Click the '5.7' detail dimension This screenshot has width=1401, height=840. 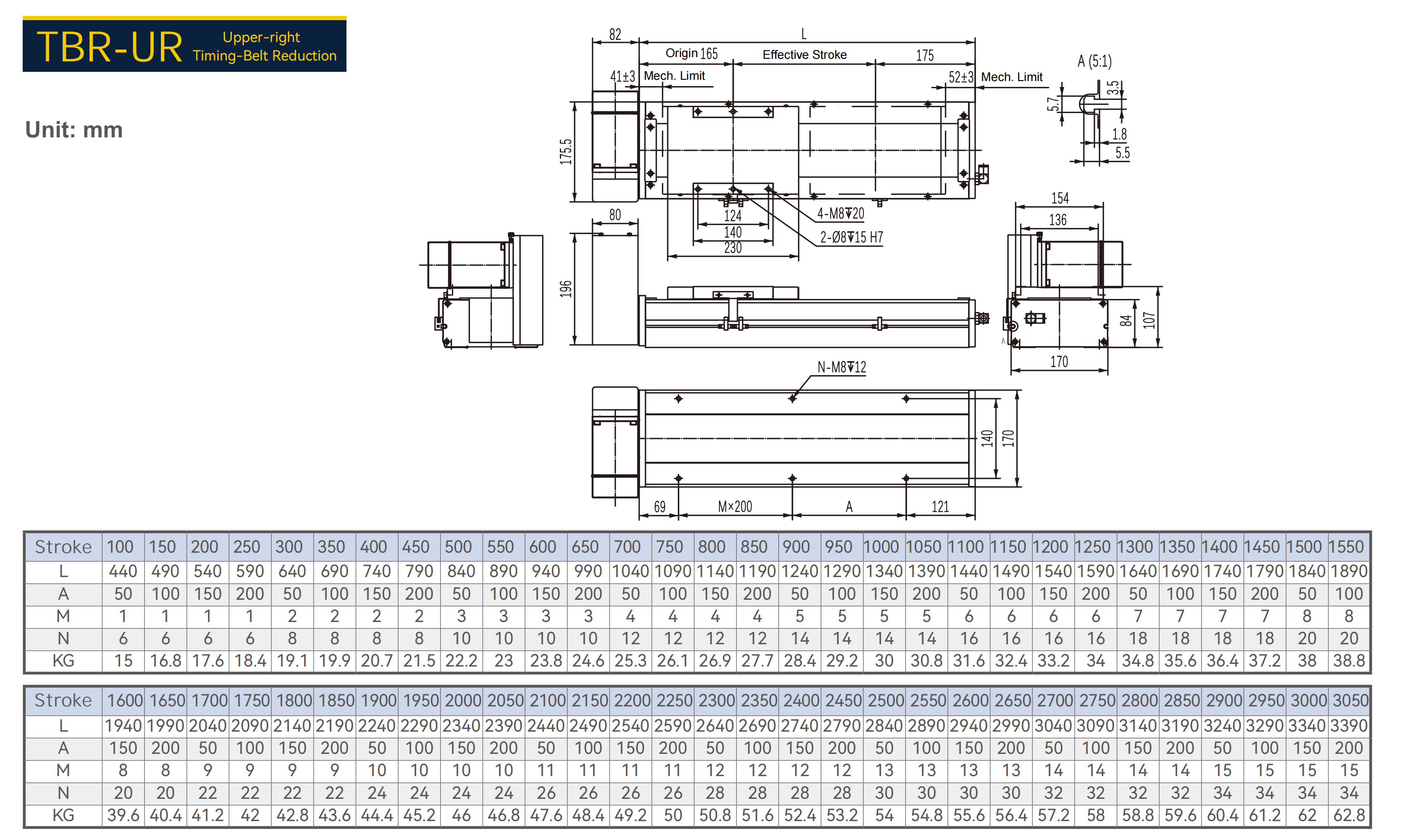[1052, 104]
